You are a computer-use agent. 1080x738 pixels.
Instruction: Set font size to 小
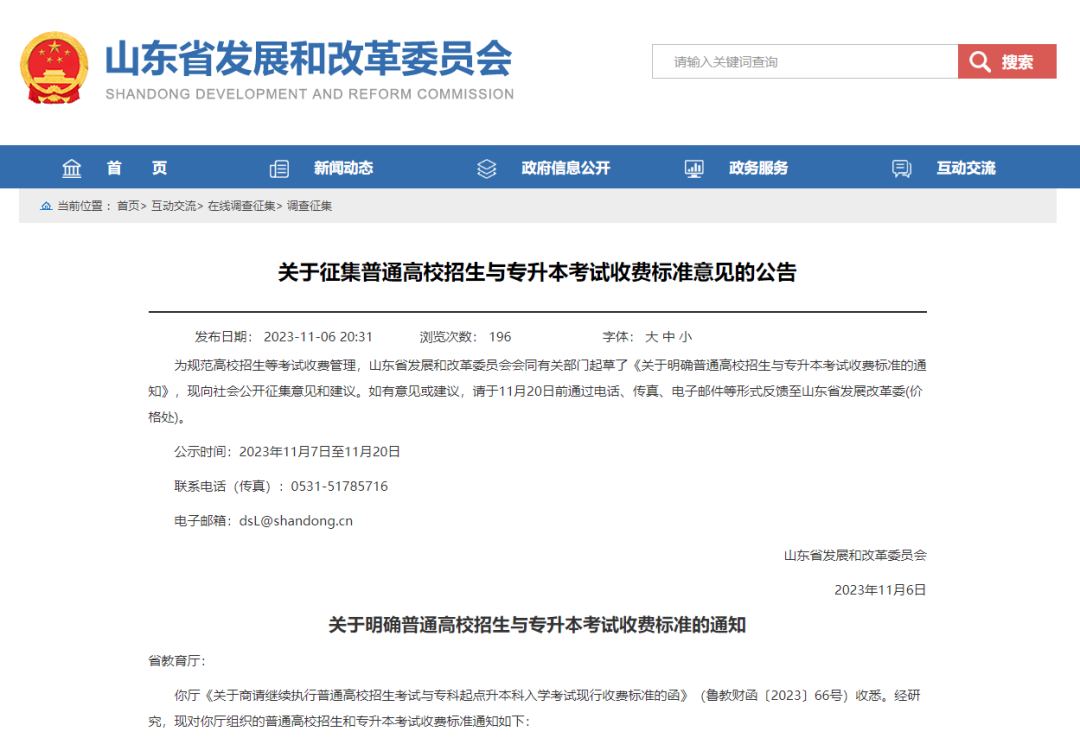point(685,337)
